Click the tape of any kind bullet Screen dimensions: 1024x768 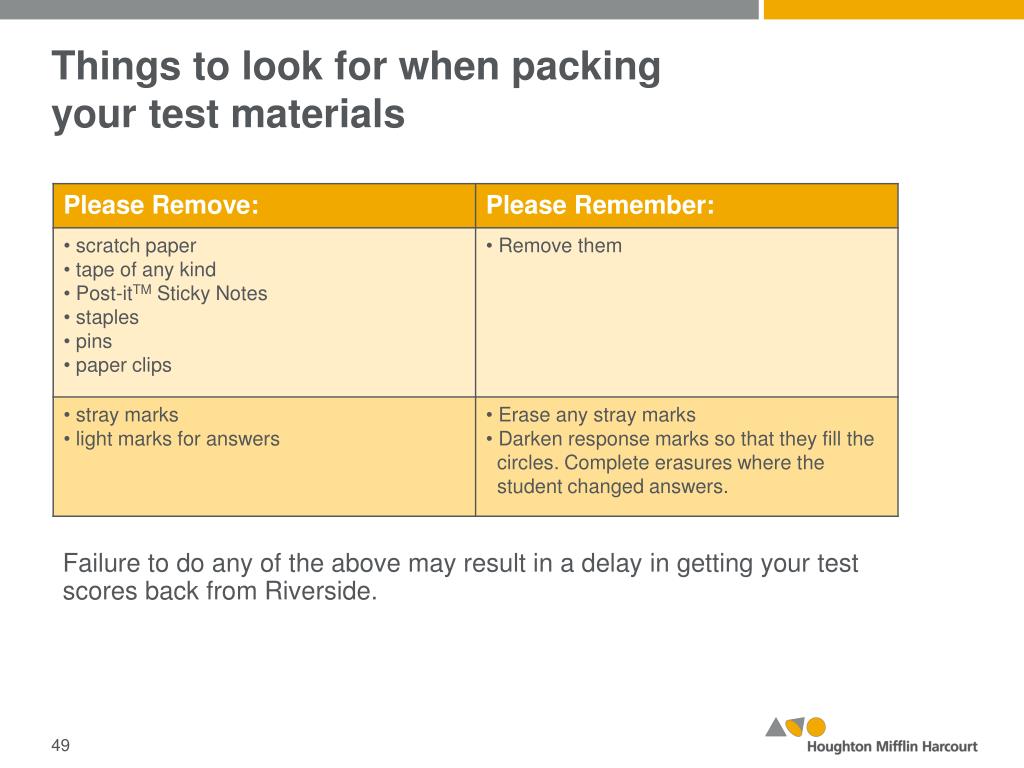pyautogui.click(x=140, y=270)
